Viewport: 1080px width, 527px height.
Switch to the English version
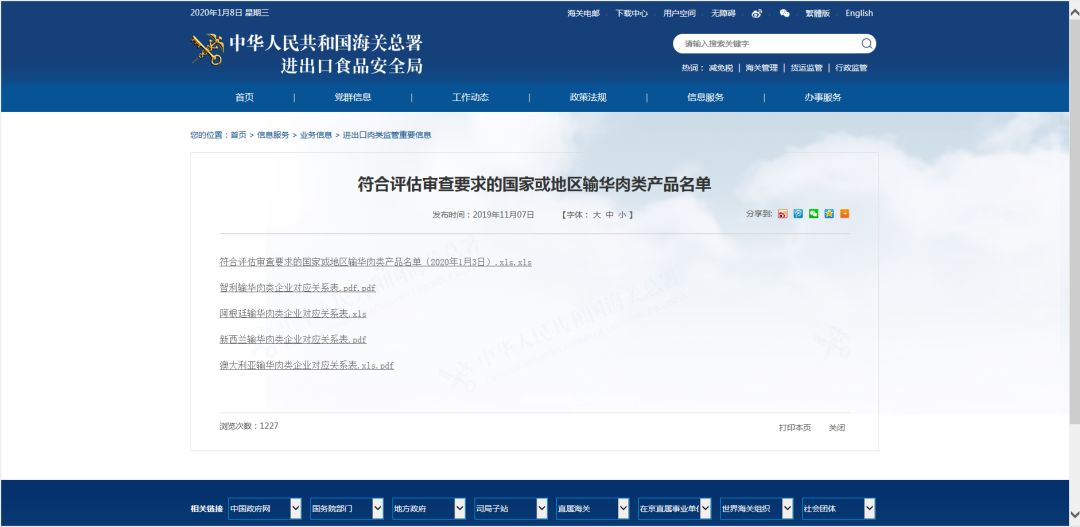pos(859,13)
